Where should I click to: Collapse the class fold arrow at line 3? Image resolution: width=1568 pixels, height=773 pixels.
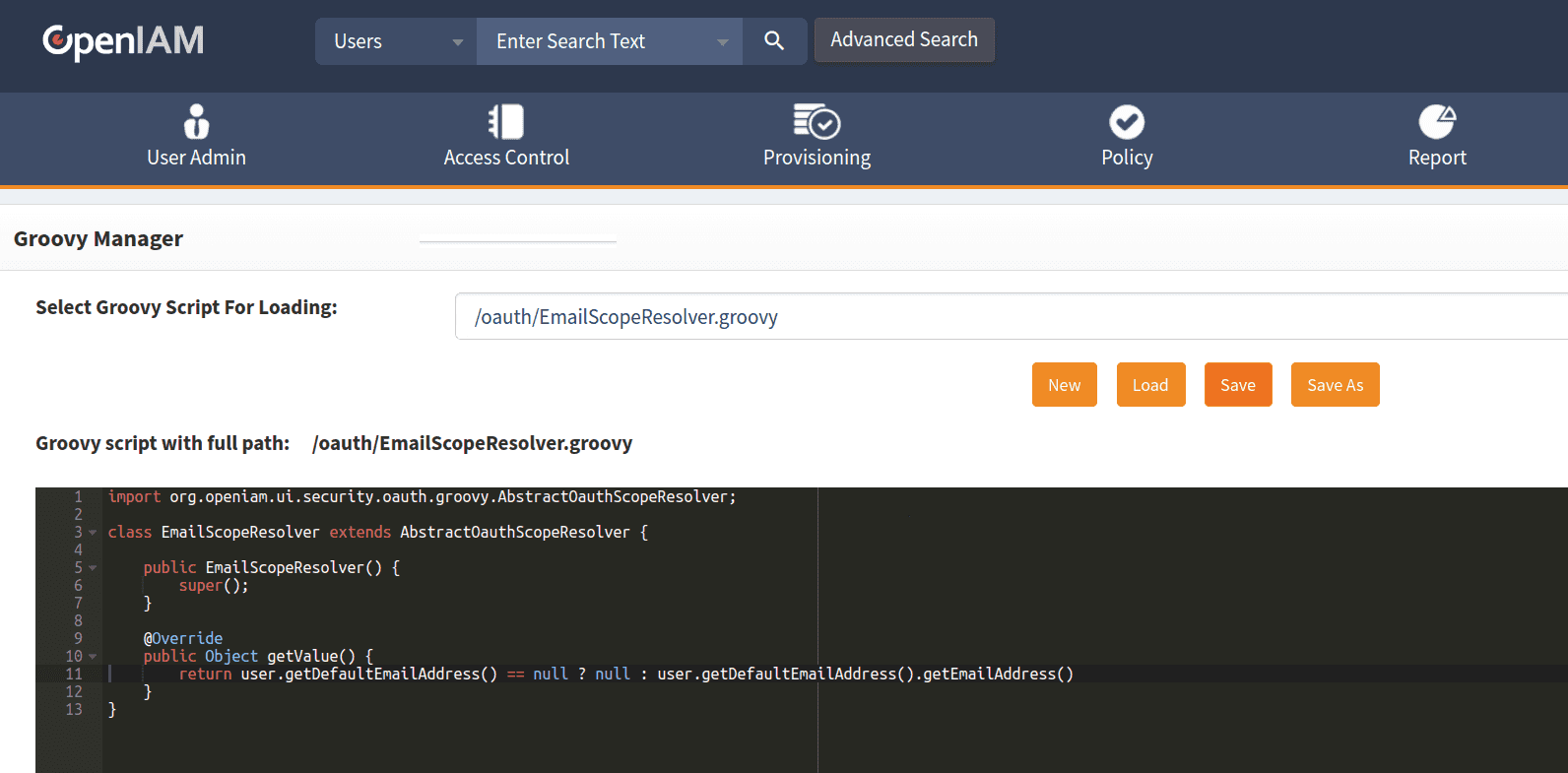[93, 533]
